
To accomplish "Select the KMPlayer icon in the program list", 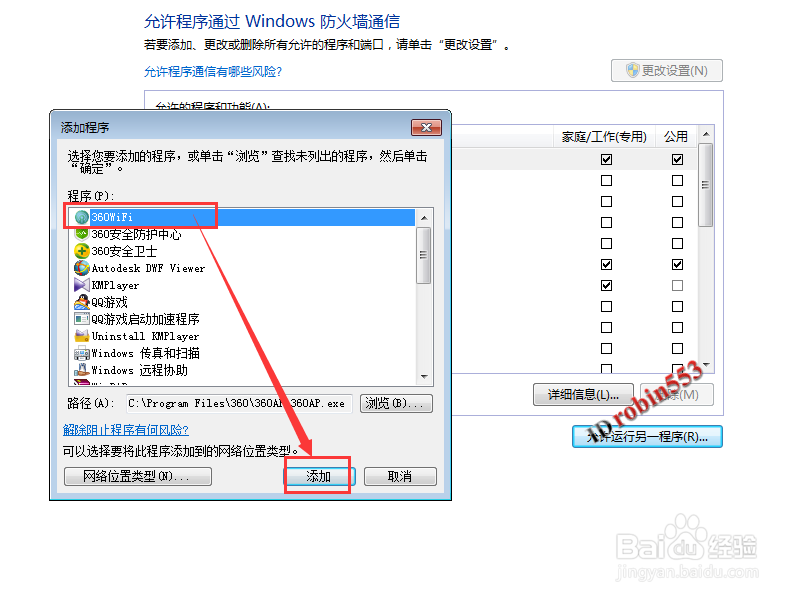I will point(81,285).
